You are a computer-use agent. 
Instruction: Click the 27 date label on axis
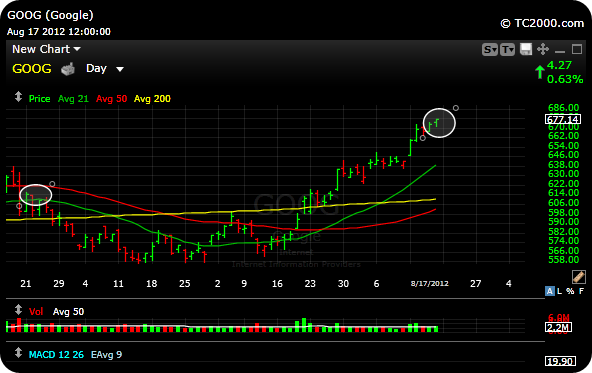point(475,284)
